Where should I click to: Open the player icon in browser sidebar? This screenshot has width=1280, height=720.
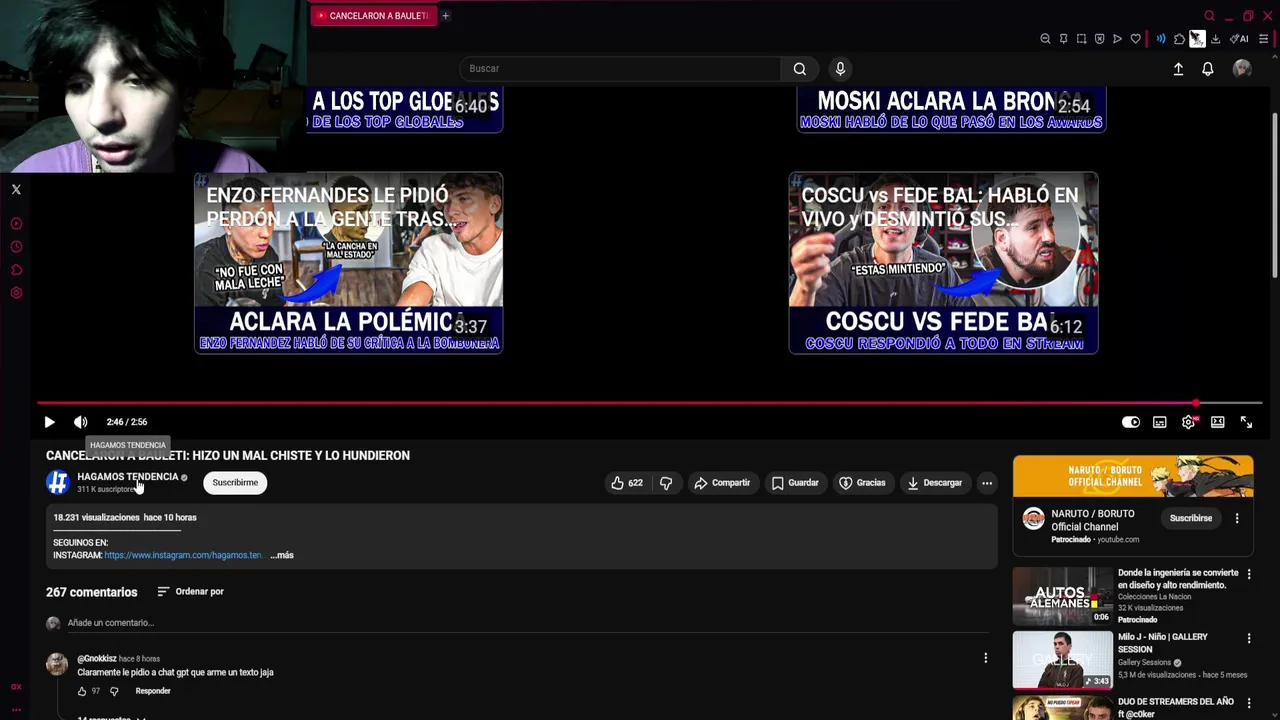coord(16,224)
